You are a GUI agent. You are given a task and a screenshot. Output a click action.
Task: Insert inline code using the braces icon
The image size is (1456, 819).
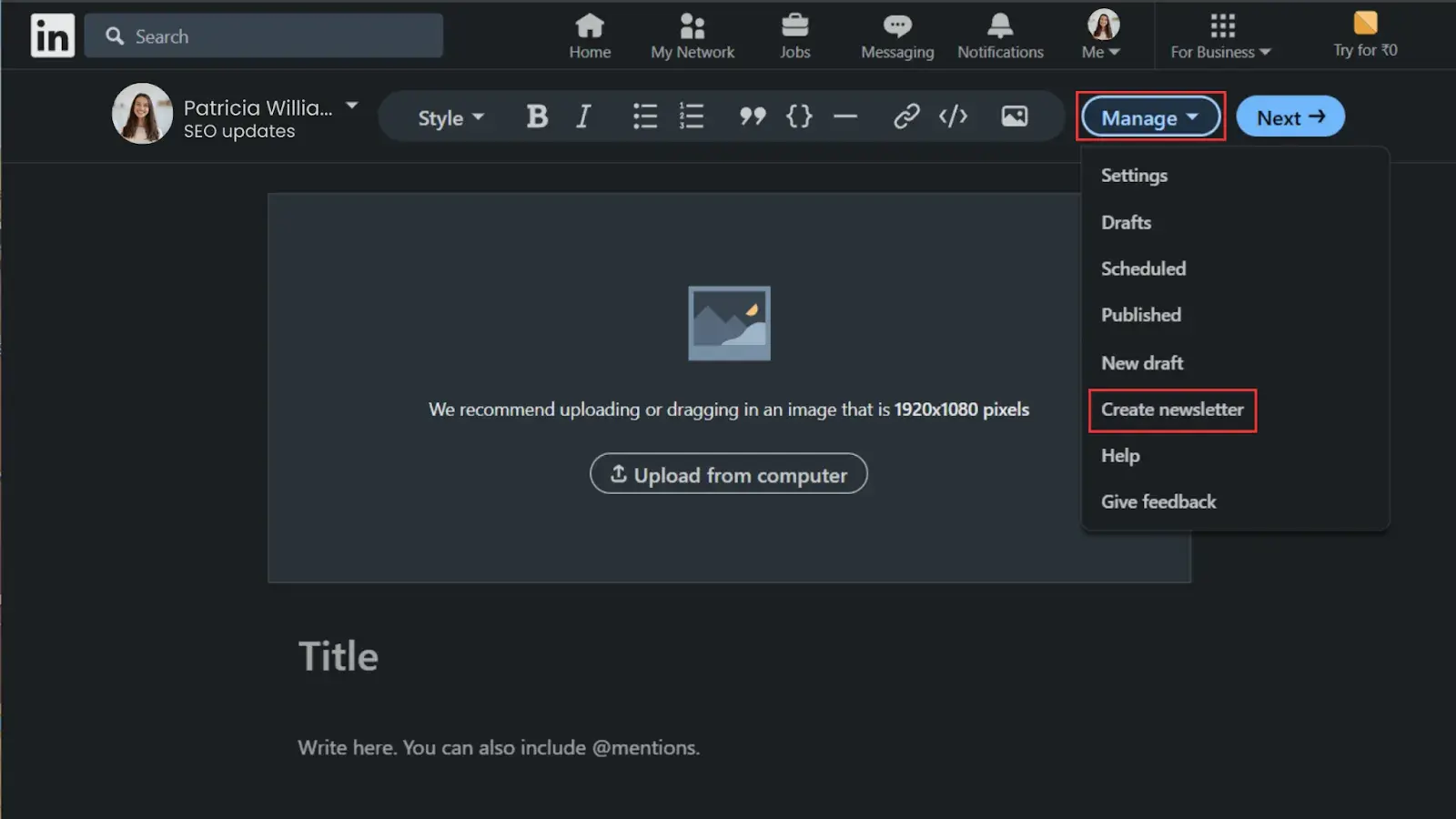point(799,116)
